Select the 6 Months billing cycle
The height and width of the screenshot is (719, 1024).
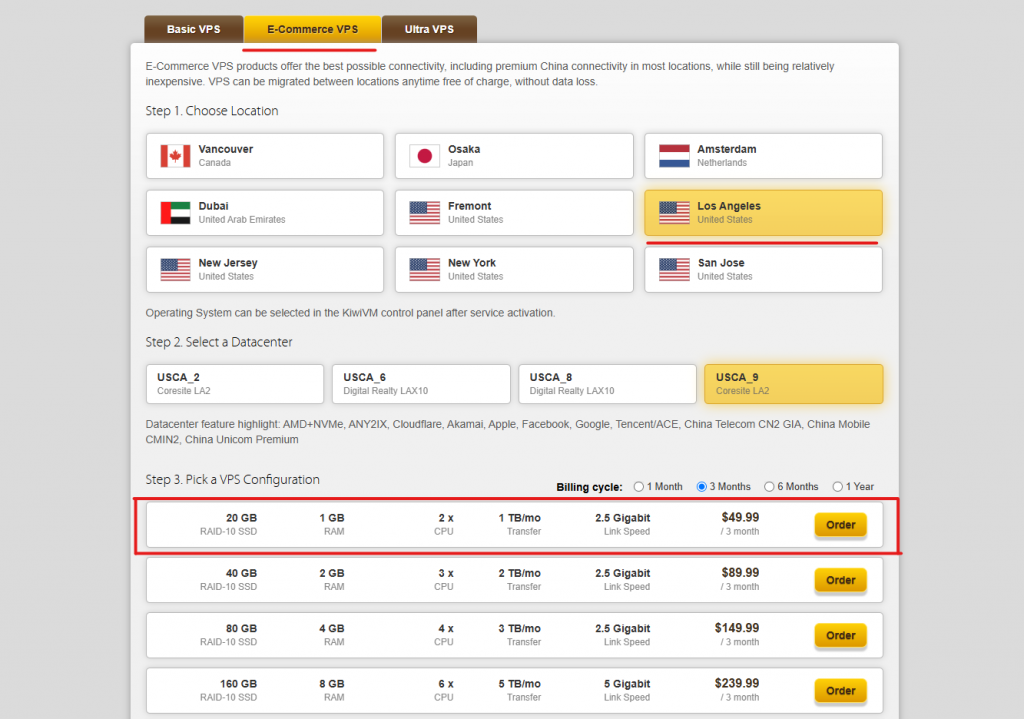[x=770, y=487]
